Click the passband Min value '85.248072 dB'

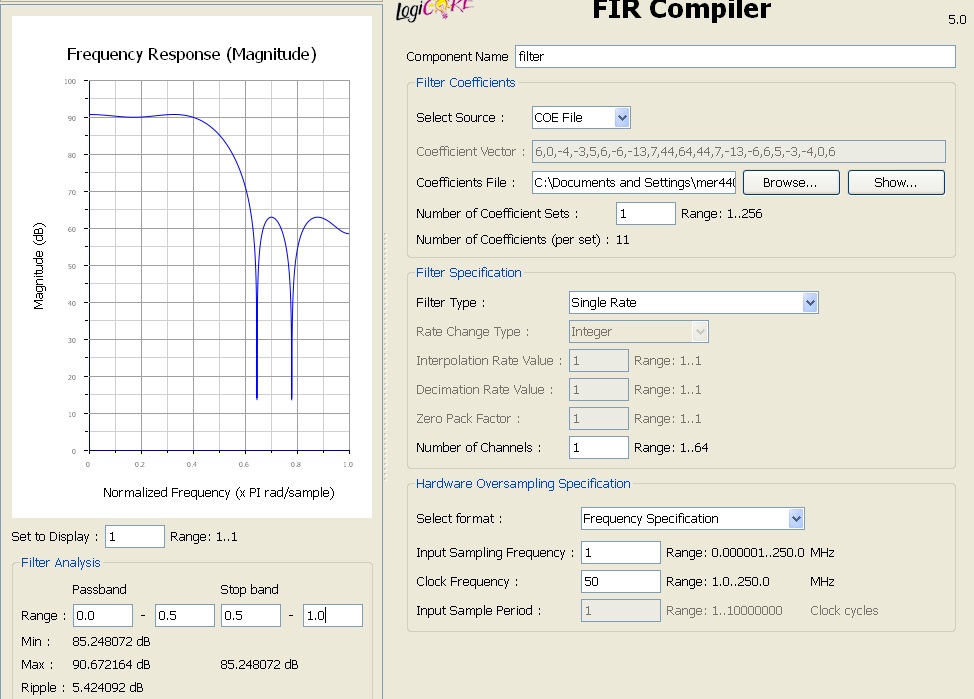click(111, 641)
